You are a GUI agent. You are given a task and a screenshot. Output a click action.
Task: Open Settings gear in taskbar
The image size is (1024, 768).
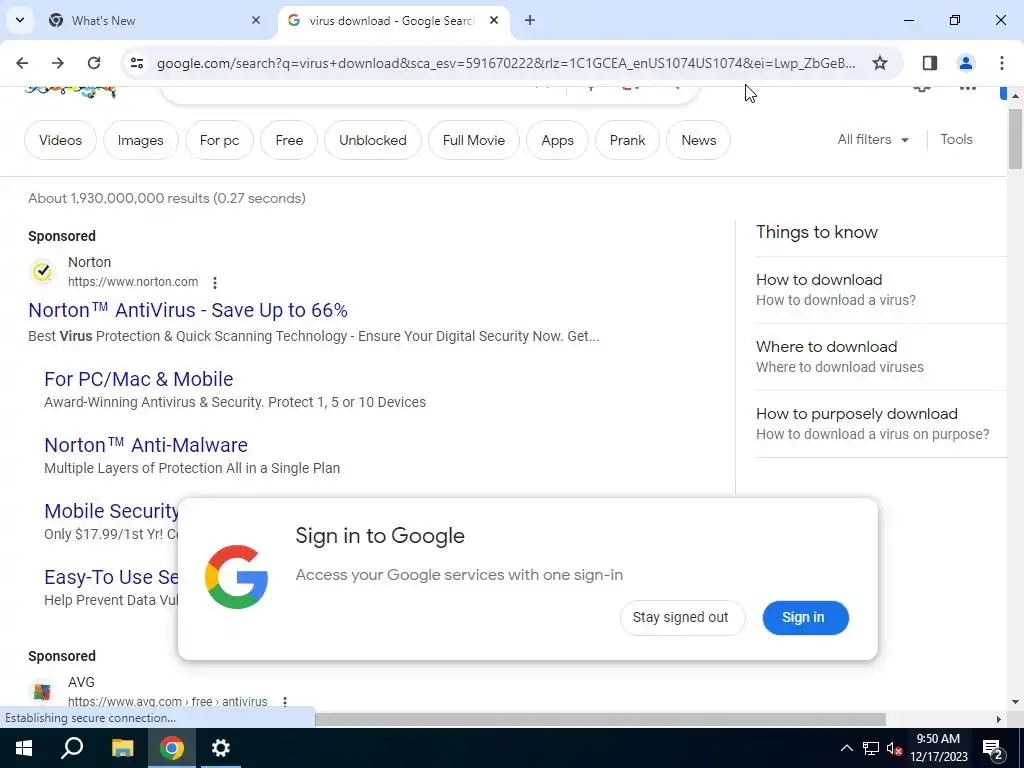[221, 748]
